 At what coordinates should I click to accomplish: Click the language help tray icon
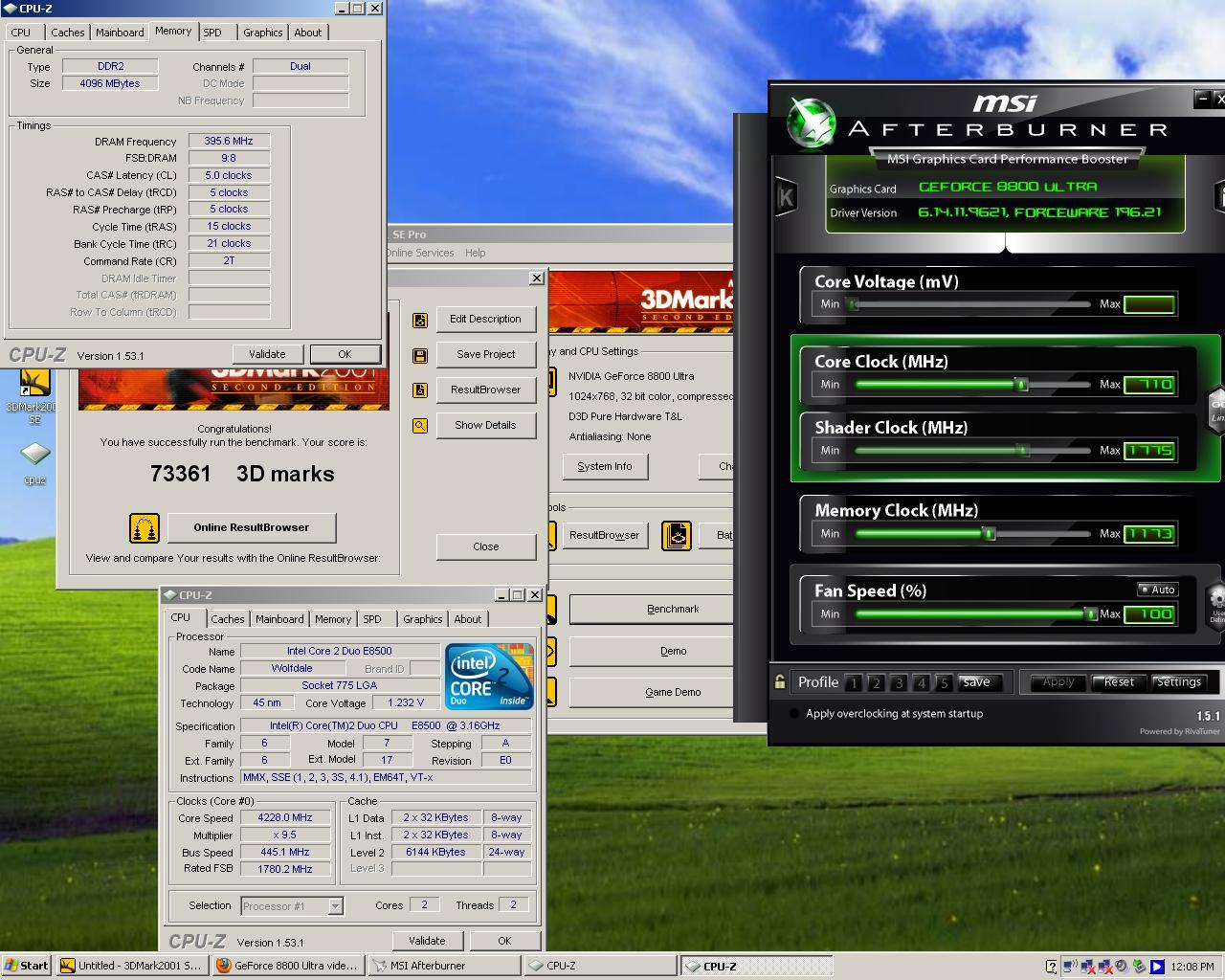(1052, 967)
